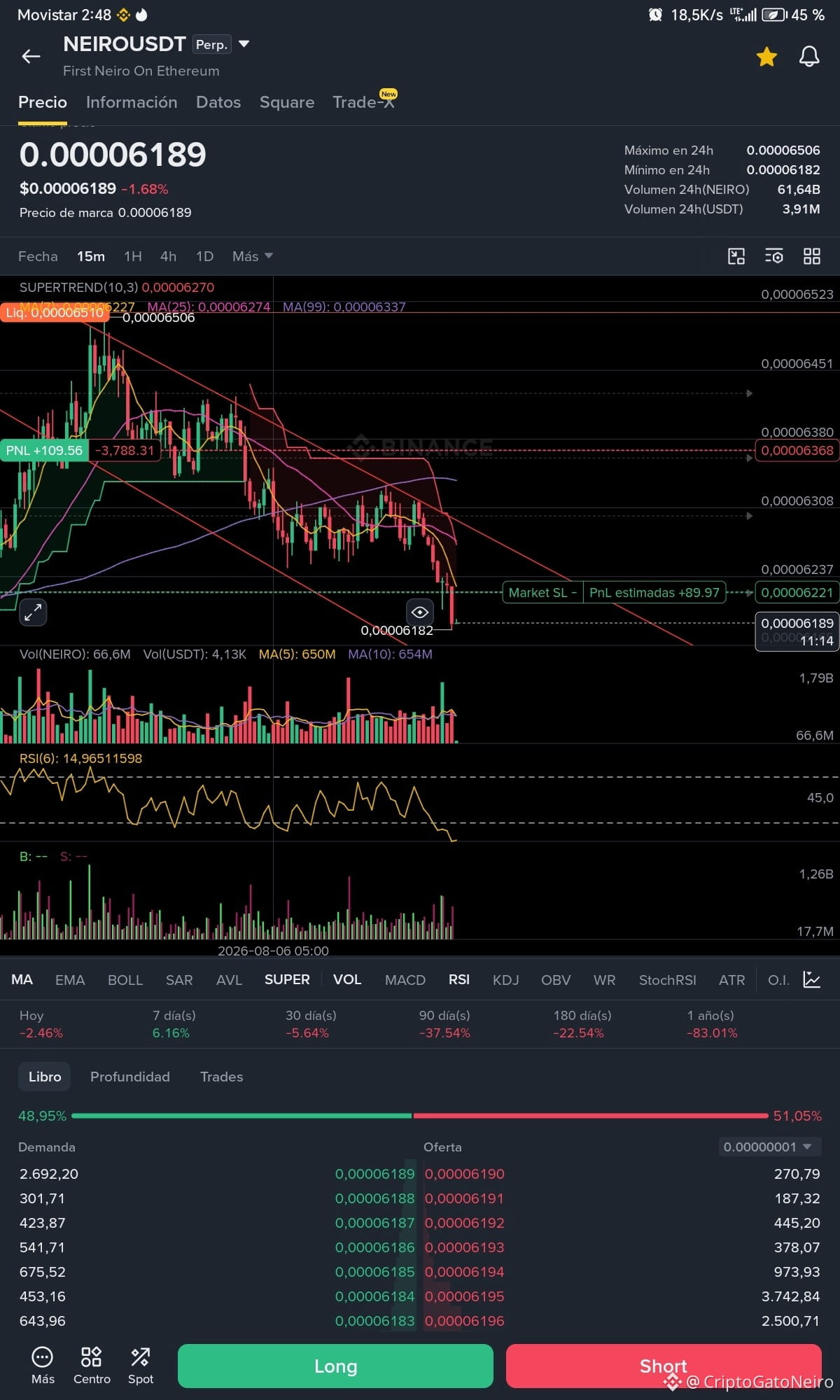
Task: Expand chart to fullscreen
Action: (x=33, y=612)
